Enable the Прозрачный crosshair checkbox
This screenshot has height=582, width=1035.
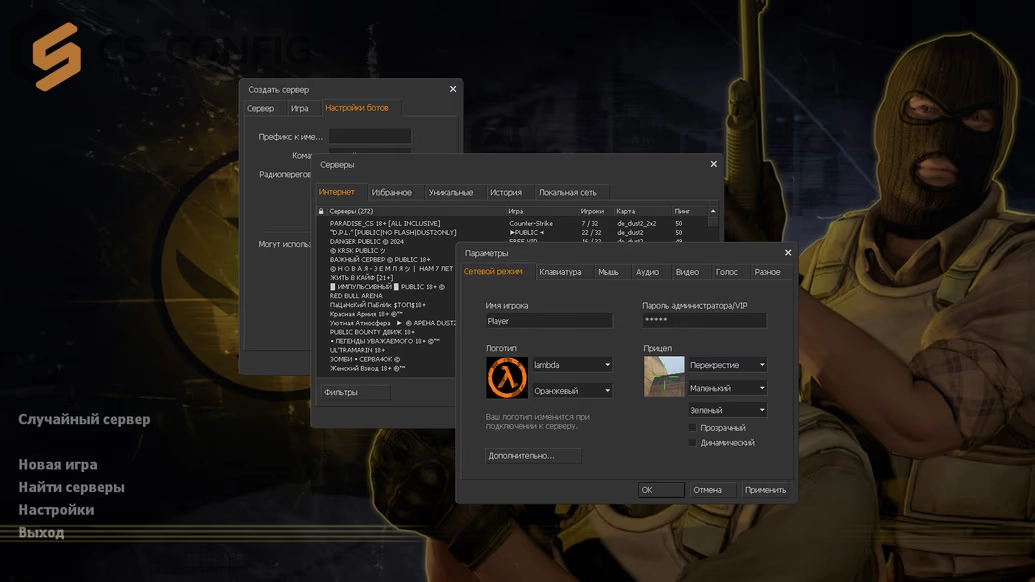[692, 428]
